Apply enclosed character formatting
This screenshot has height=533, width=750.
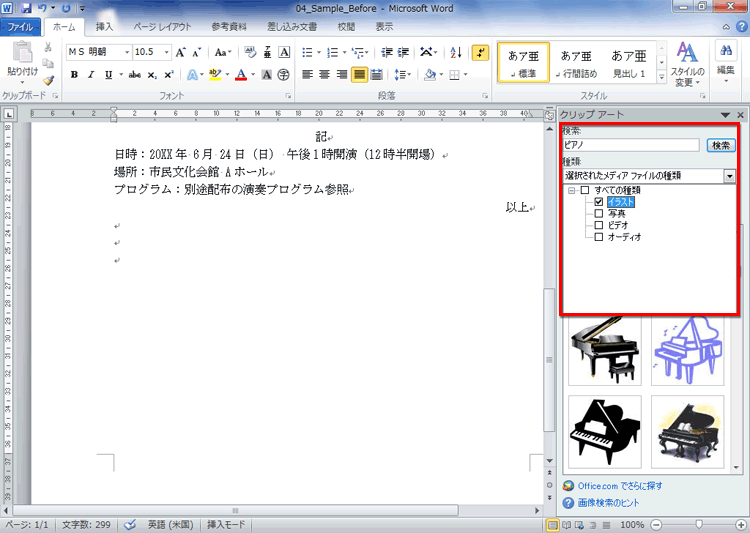tap(284, 75)
